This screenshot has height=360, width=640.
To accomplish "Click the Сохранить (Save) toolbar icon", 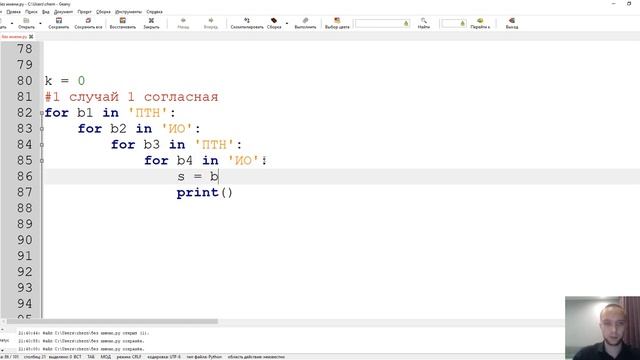I will click(x=59, y=23).
